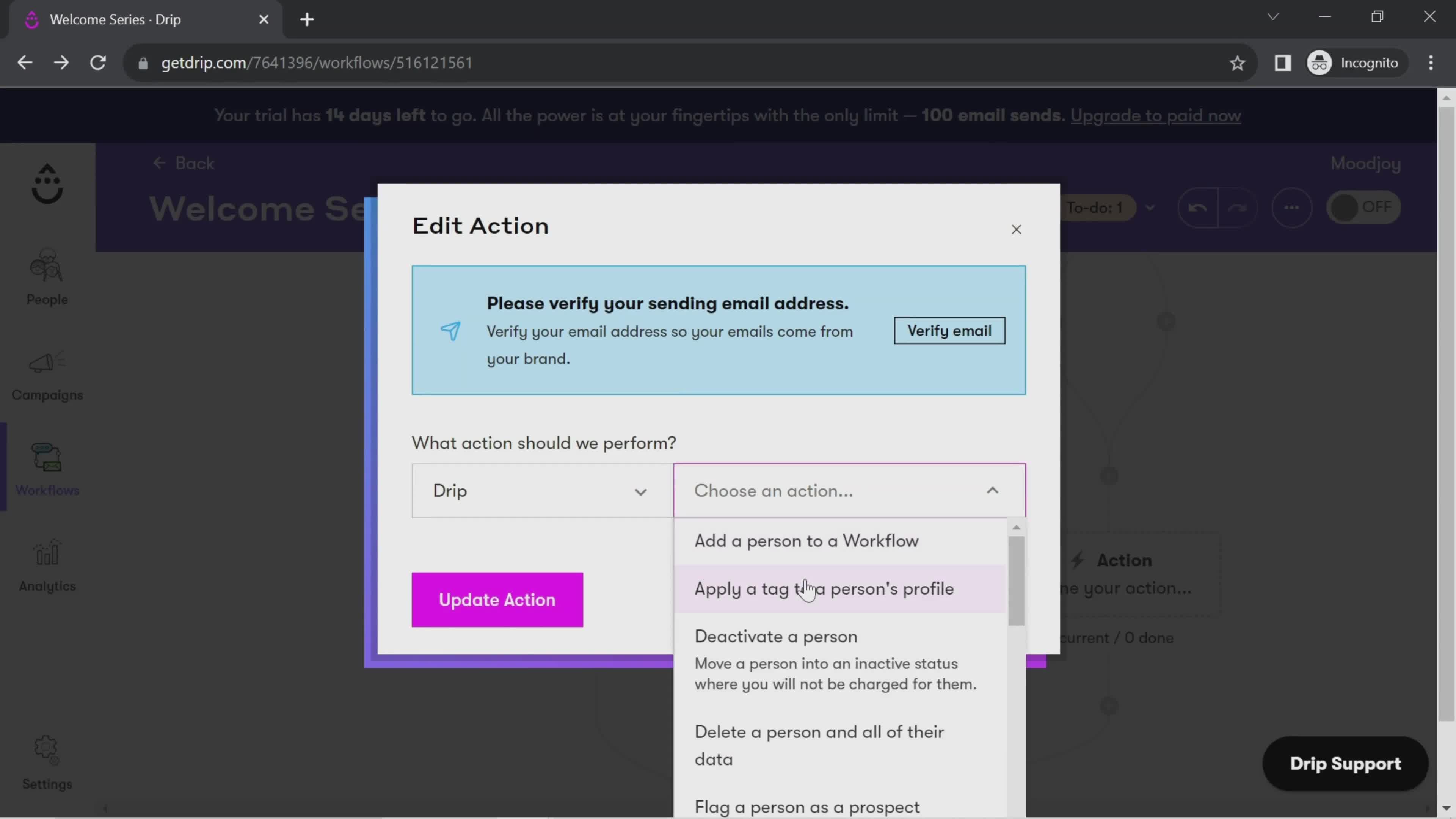This screenshot has width=1456, height=819.
Task: Click the Back navigation link
Action: pos(183,163)
